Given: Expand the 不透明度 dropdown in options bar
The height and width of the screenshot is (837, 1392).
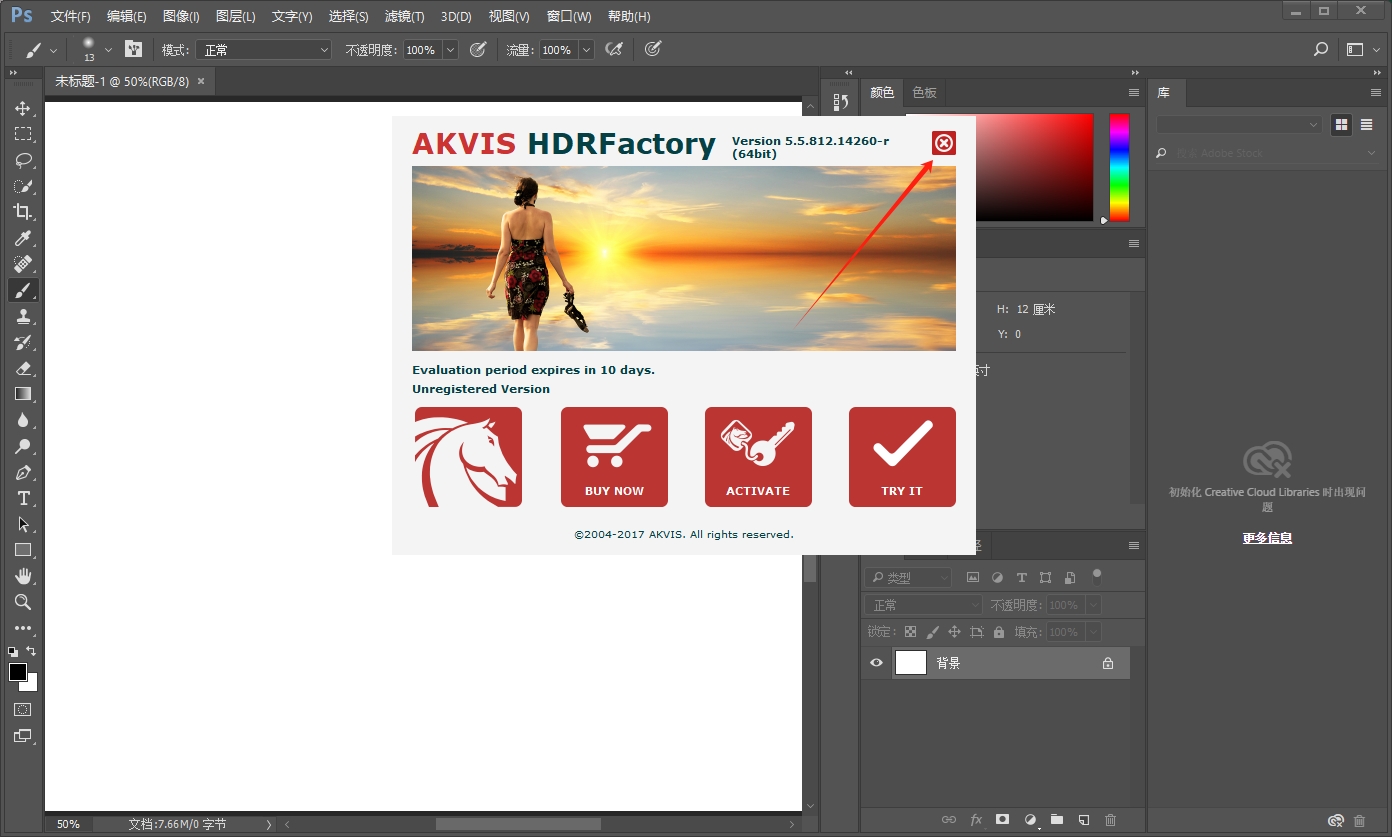Looking at the screenshot, I should pyautogui.click(x=450, y=49).
